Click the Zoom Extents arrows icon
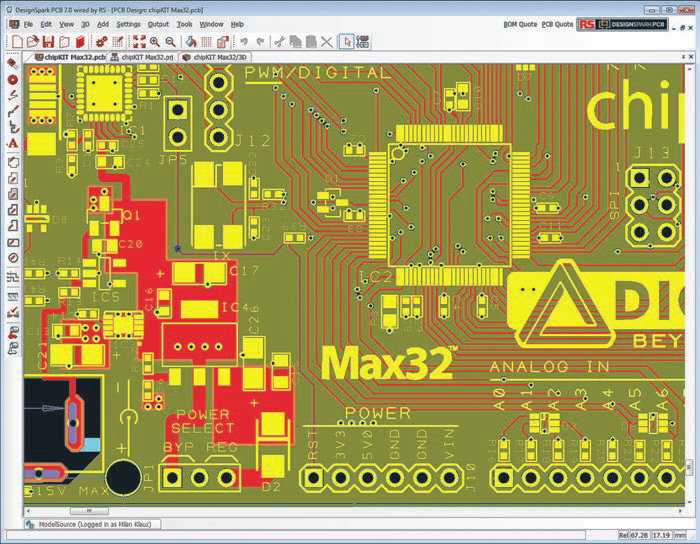This screenshot has height=544, width=700. click(139, 42)
